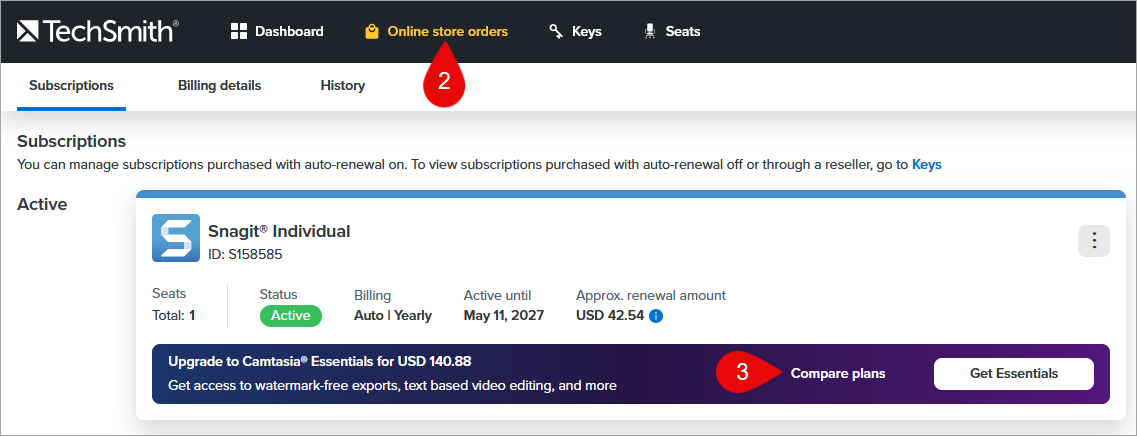The height and width of the screenshot is (436, 1137).
Task: Click the Subscriptions section heading
Action: [x=72, y=141]
